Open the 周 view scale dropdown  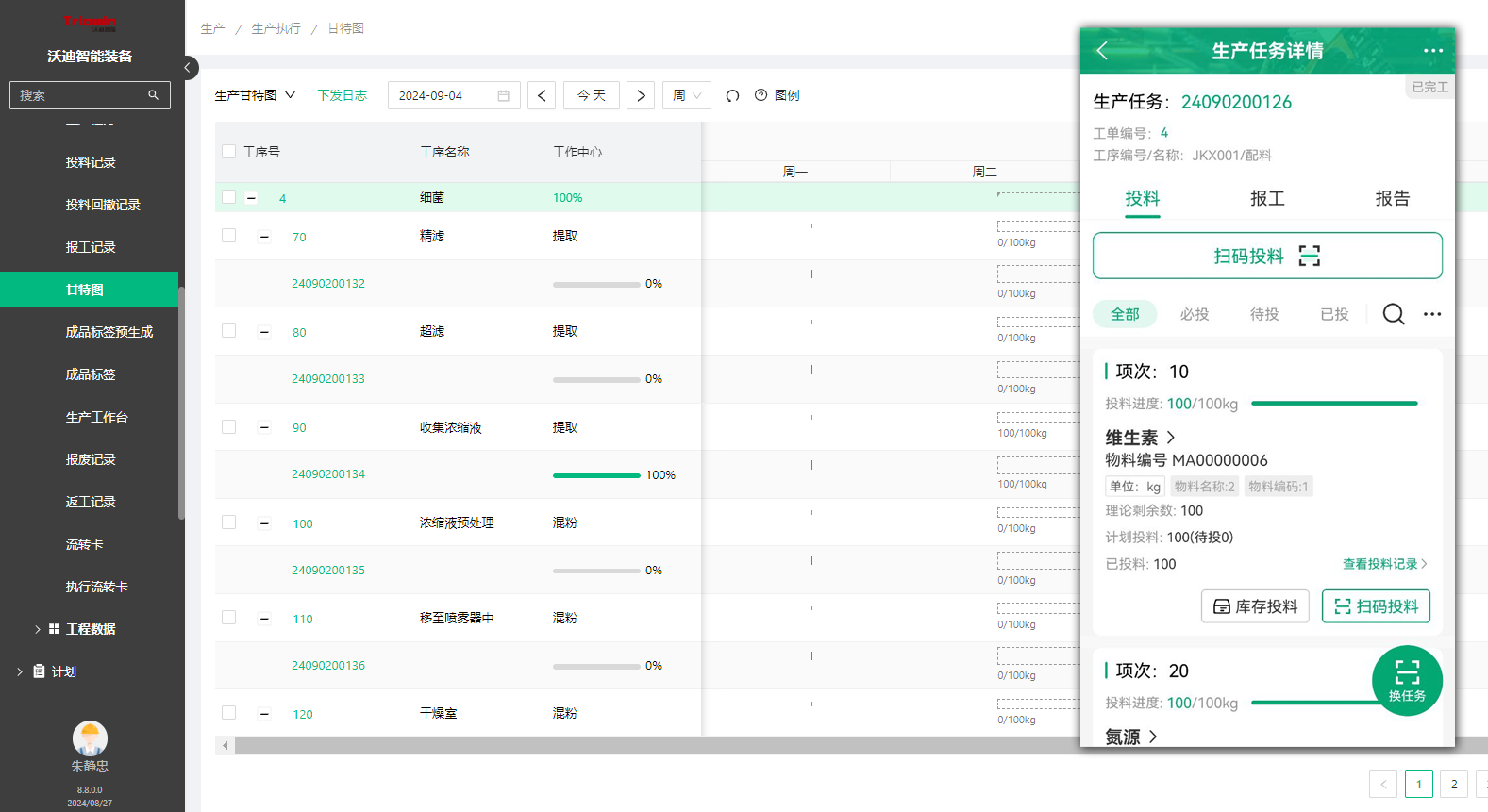click(x=686, y=96)
